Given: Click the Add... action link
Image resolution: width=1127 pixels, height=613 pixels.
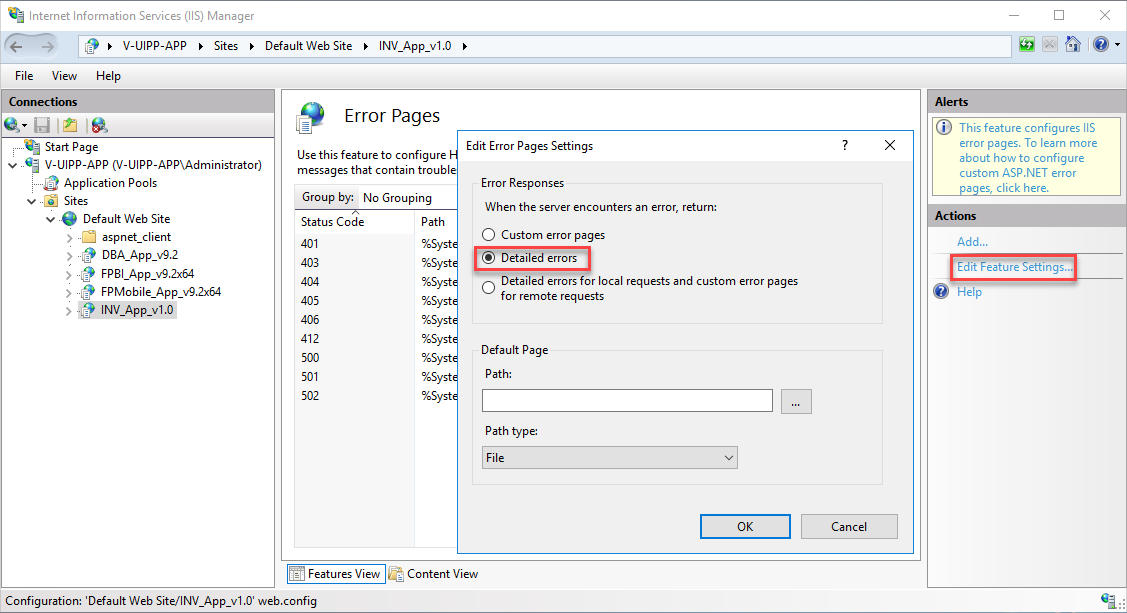Looking at the screenshot, I should 972,241.
